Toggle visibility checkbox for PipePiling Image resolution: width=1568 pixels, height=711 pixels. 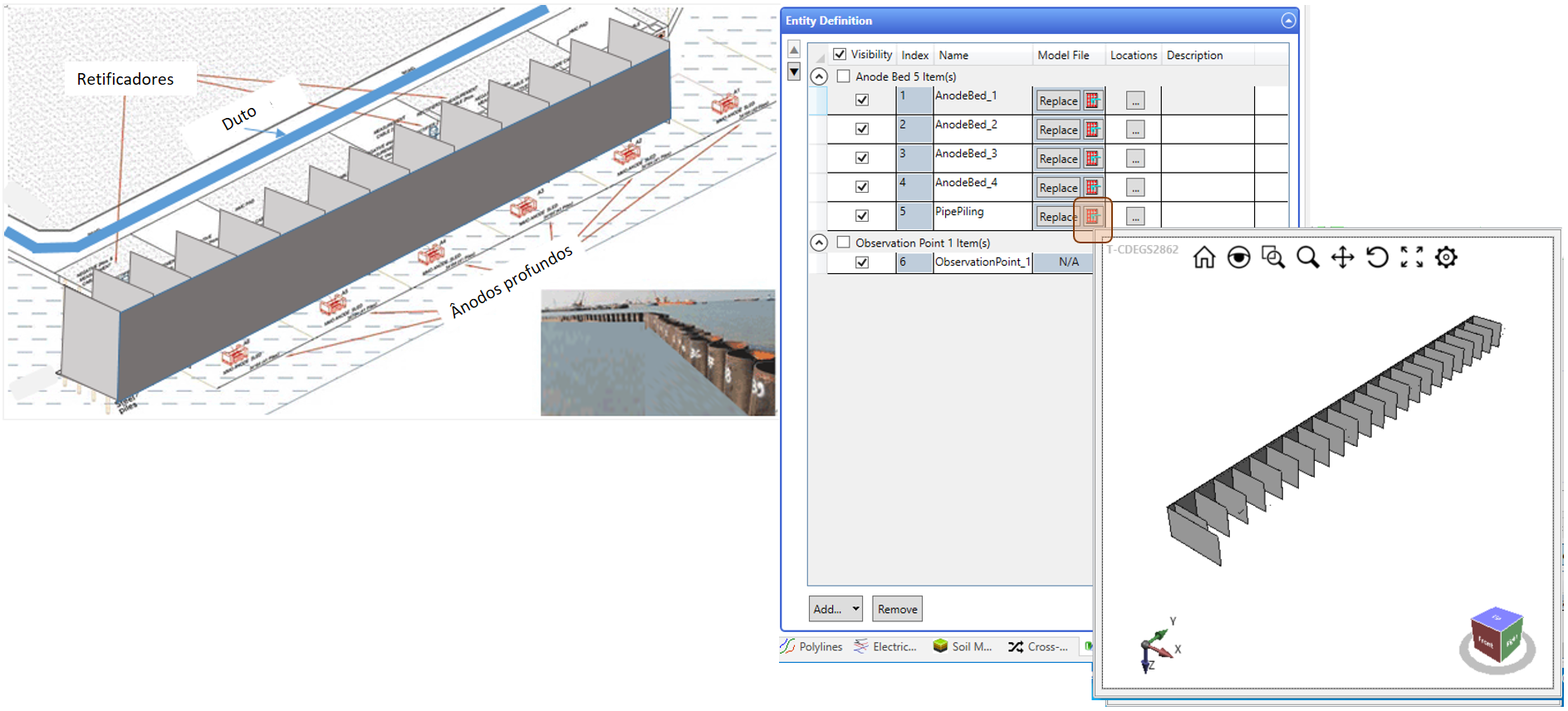(862, 216)
